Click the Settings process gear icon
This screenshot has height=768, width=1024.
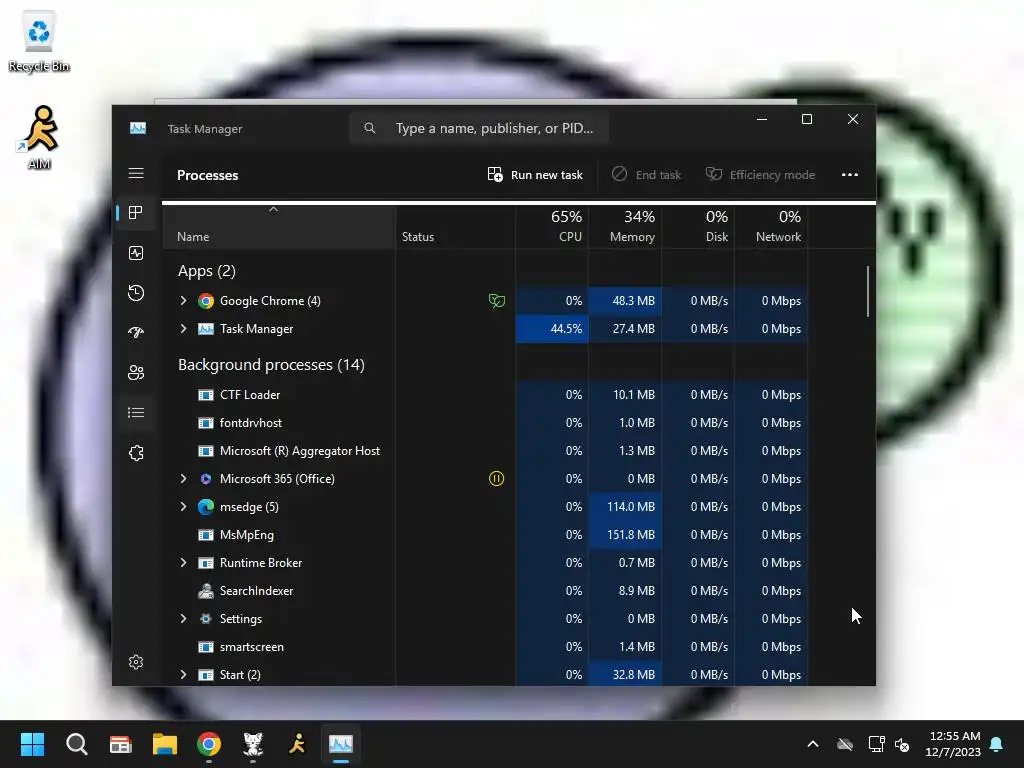click(206, 618)
